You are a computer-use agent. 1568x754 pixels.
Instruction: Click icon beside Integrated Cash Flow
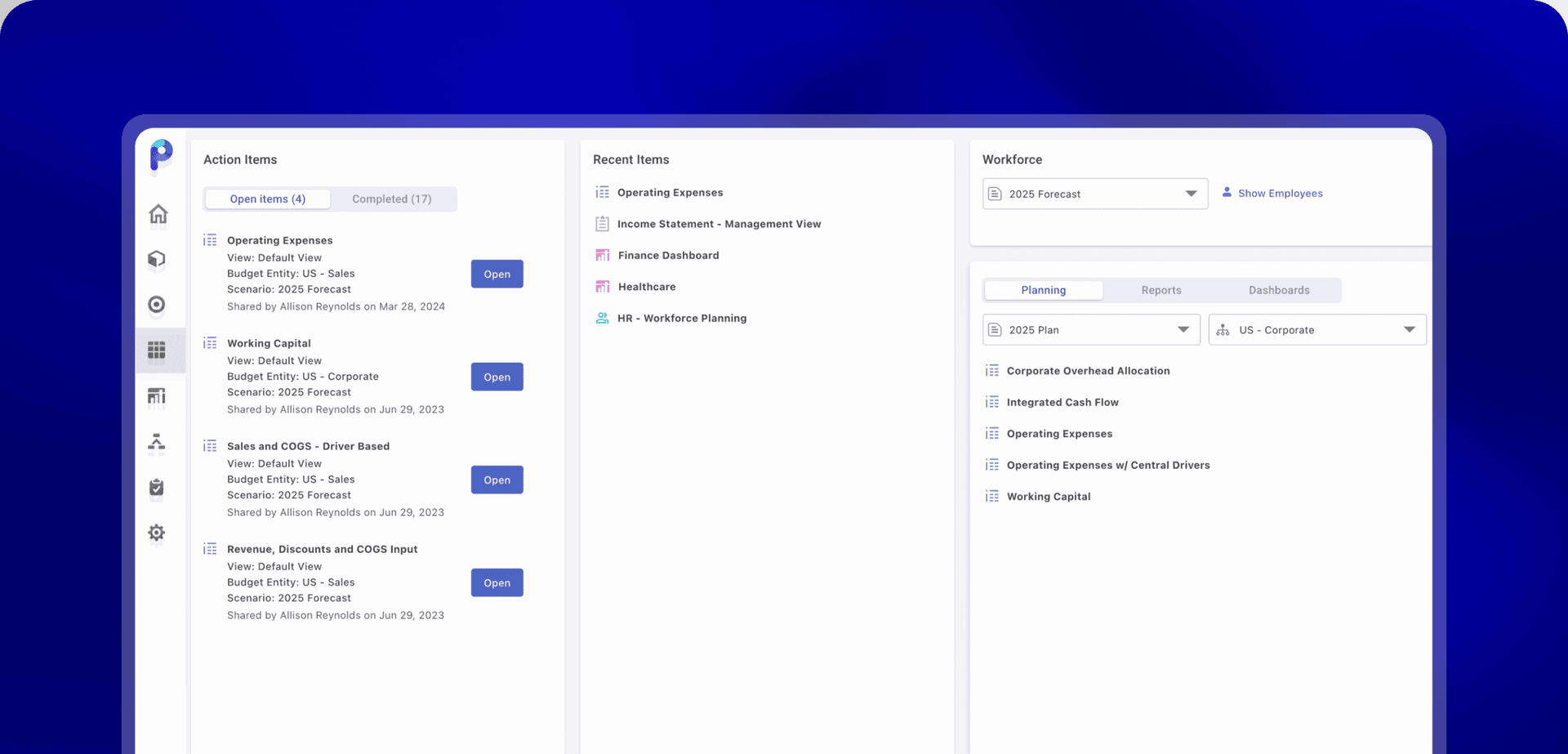click(992, 402)
